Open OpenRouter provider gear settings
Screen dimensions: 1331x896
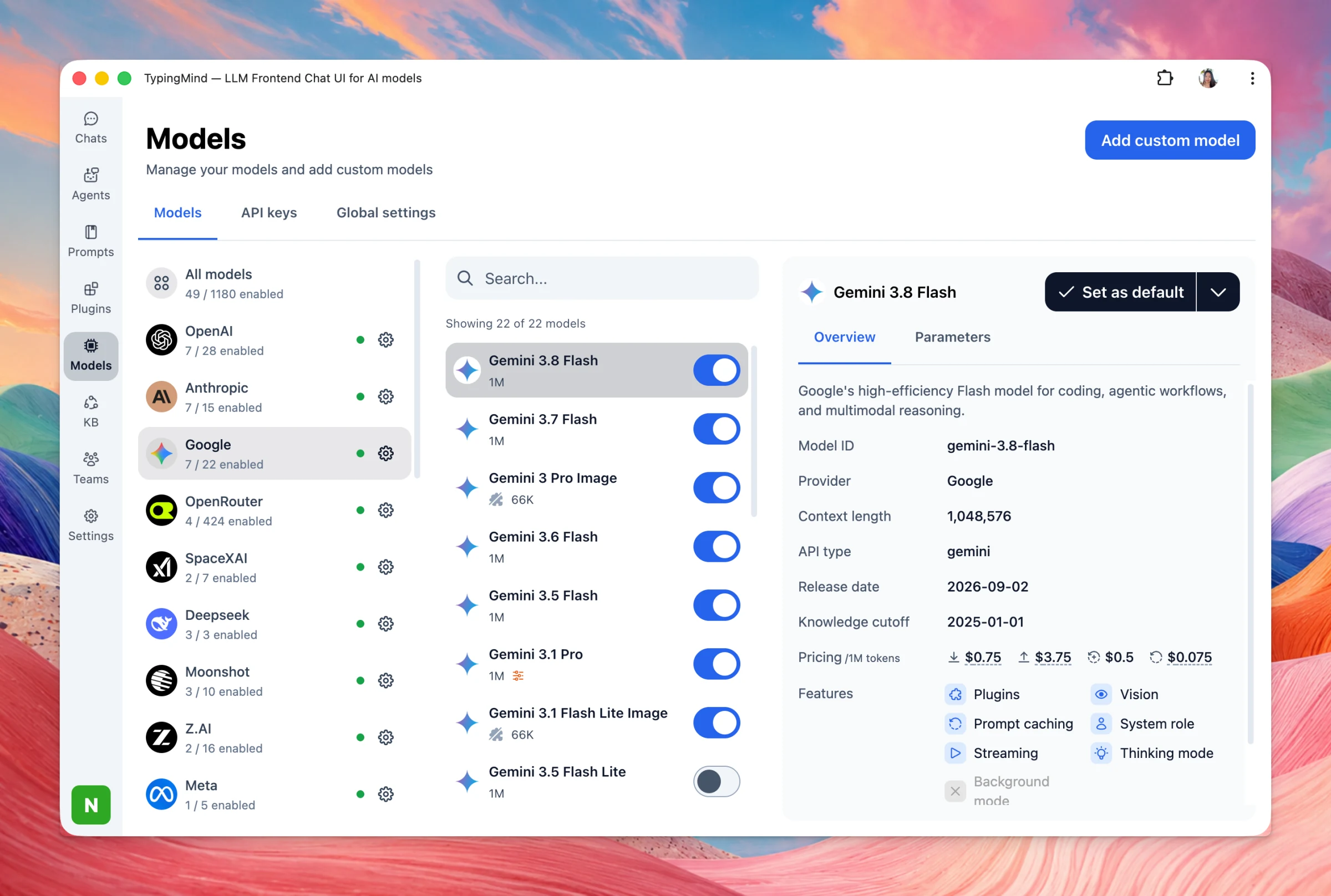pyautogui.click(x=386, y=510)
